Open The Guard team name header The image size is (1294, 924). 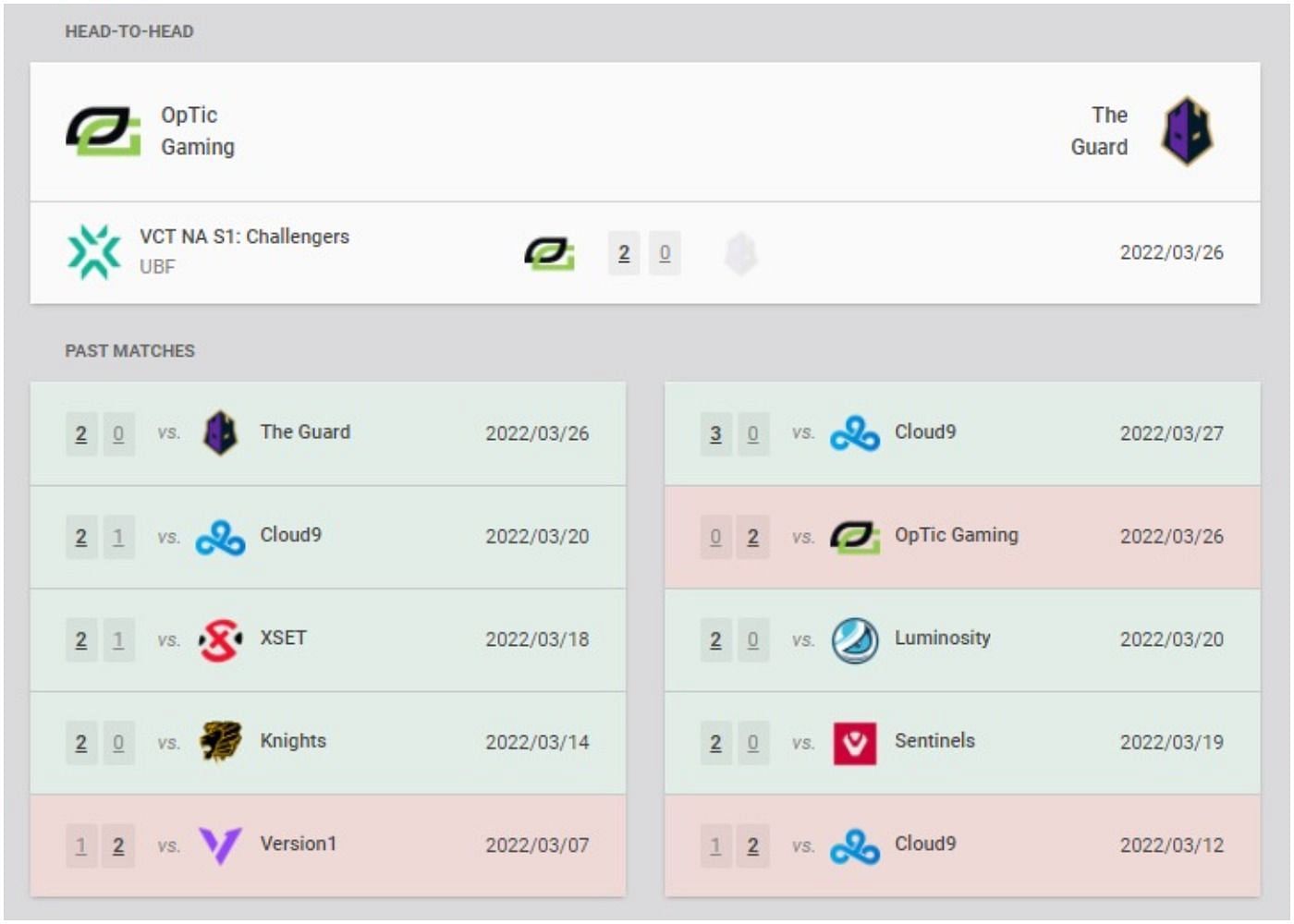(1100, 131)
